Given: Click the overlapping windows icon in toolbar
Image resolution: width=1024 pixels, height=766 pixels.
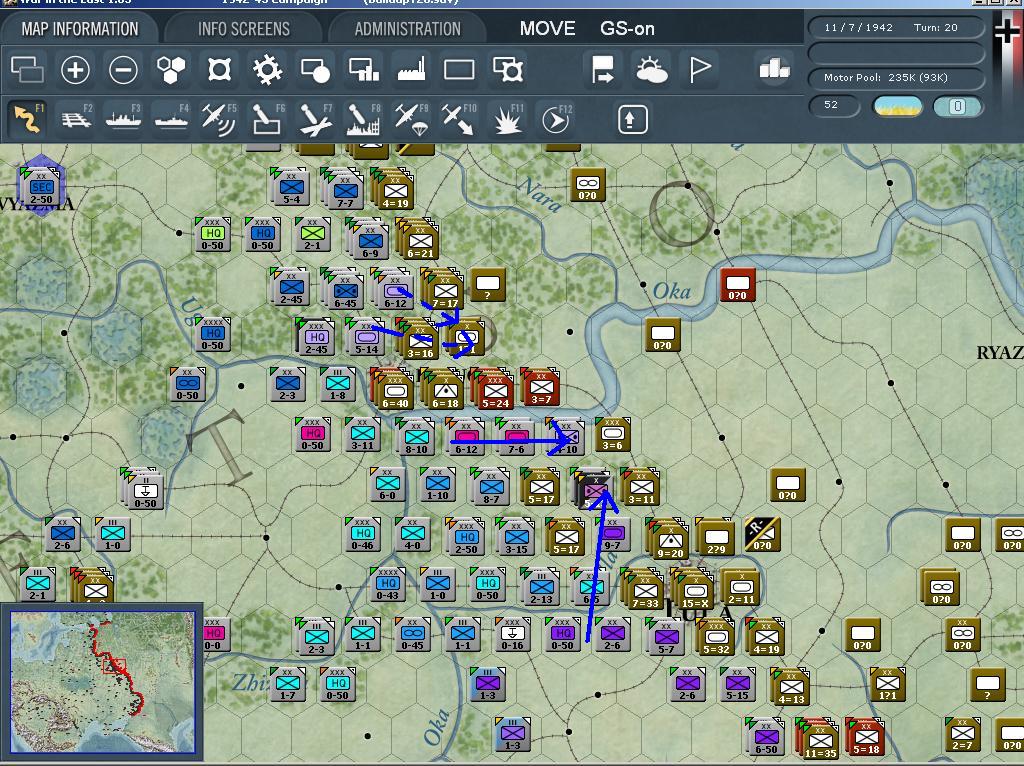Looking at the screenshot, I should tap(27, 69).
